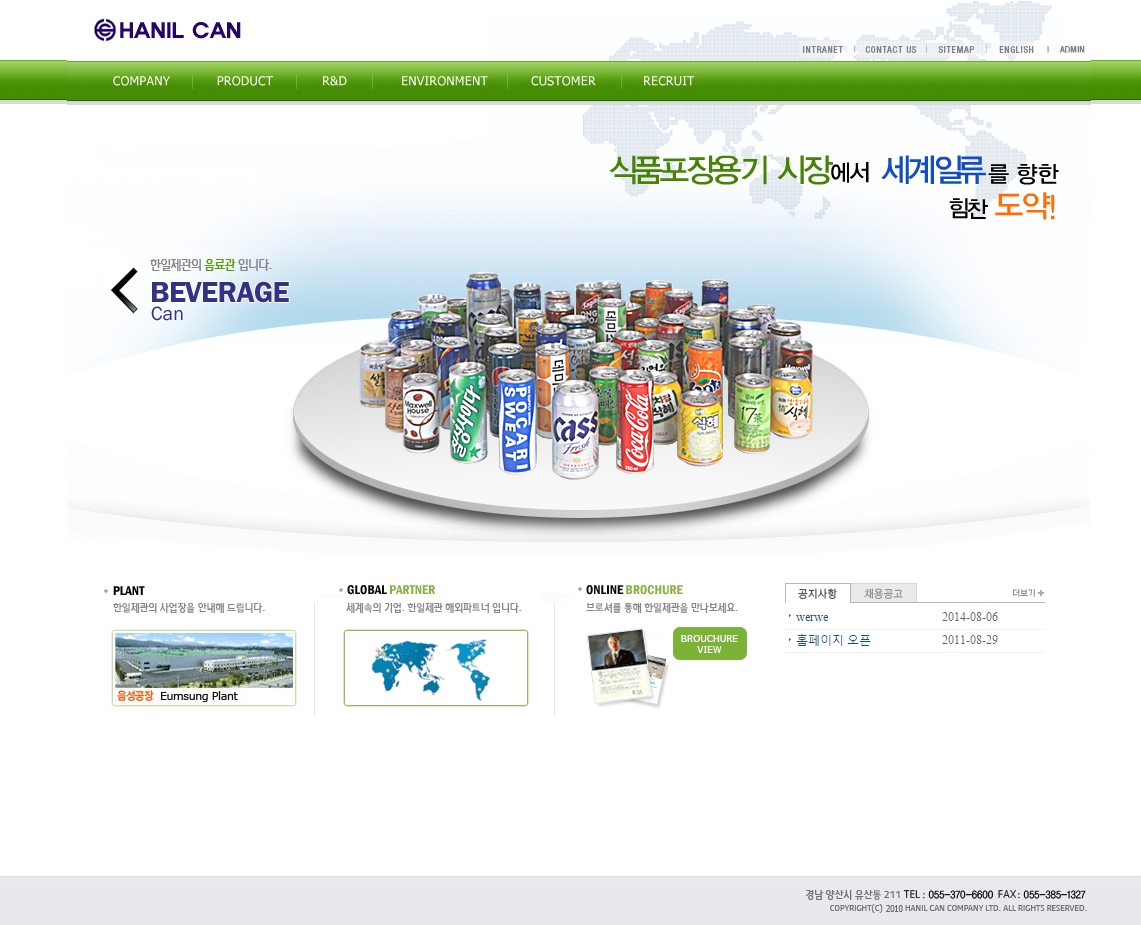Click the 2014-08-06 date
Viewport: 1141px width, 925px height.
pyautogui.click(x=970, y=617)
